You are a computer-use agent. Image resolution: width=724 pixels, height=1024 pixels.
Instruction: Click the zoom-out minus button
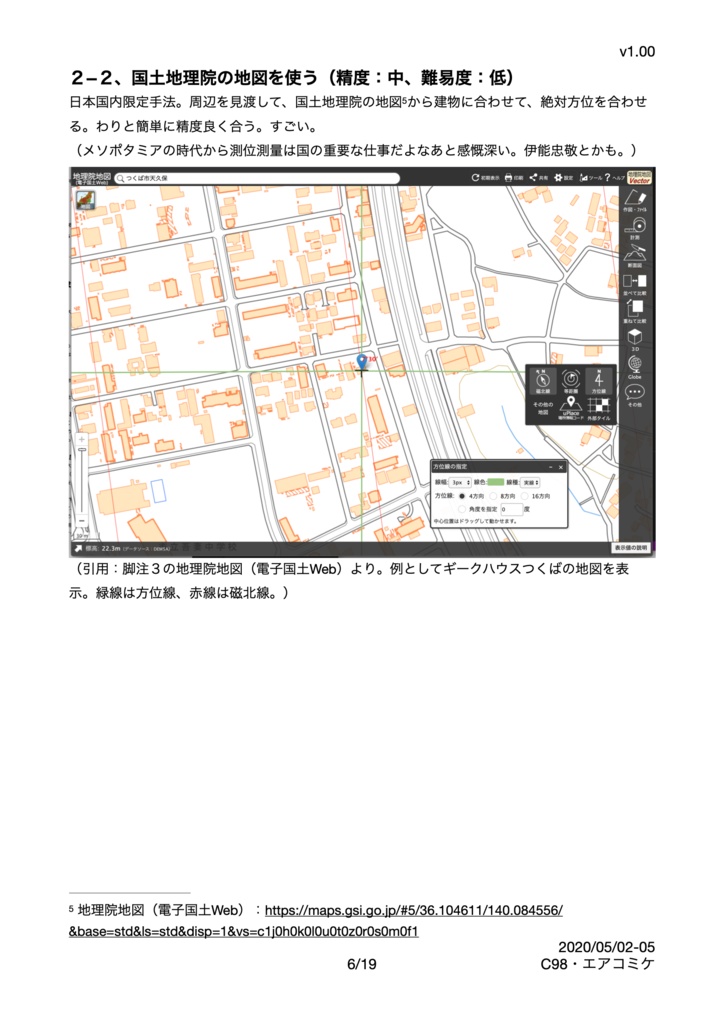(x=82, y=520)
